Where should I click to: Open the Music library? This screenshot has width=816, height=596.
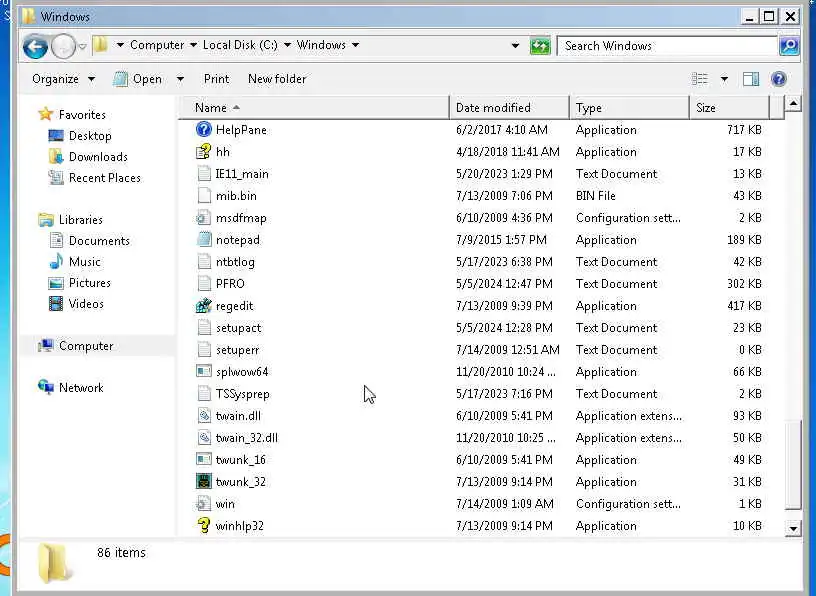point(84,262)
